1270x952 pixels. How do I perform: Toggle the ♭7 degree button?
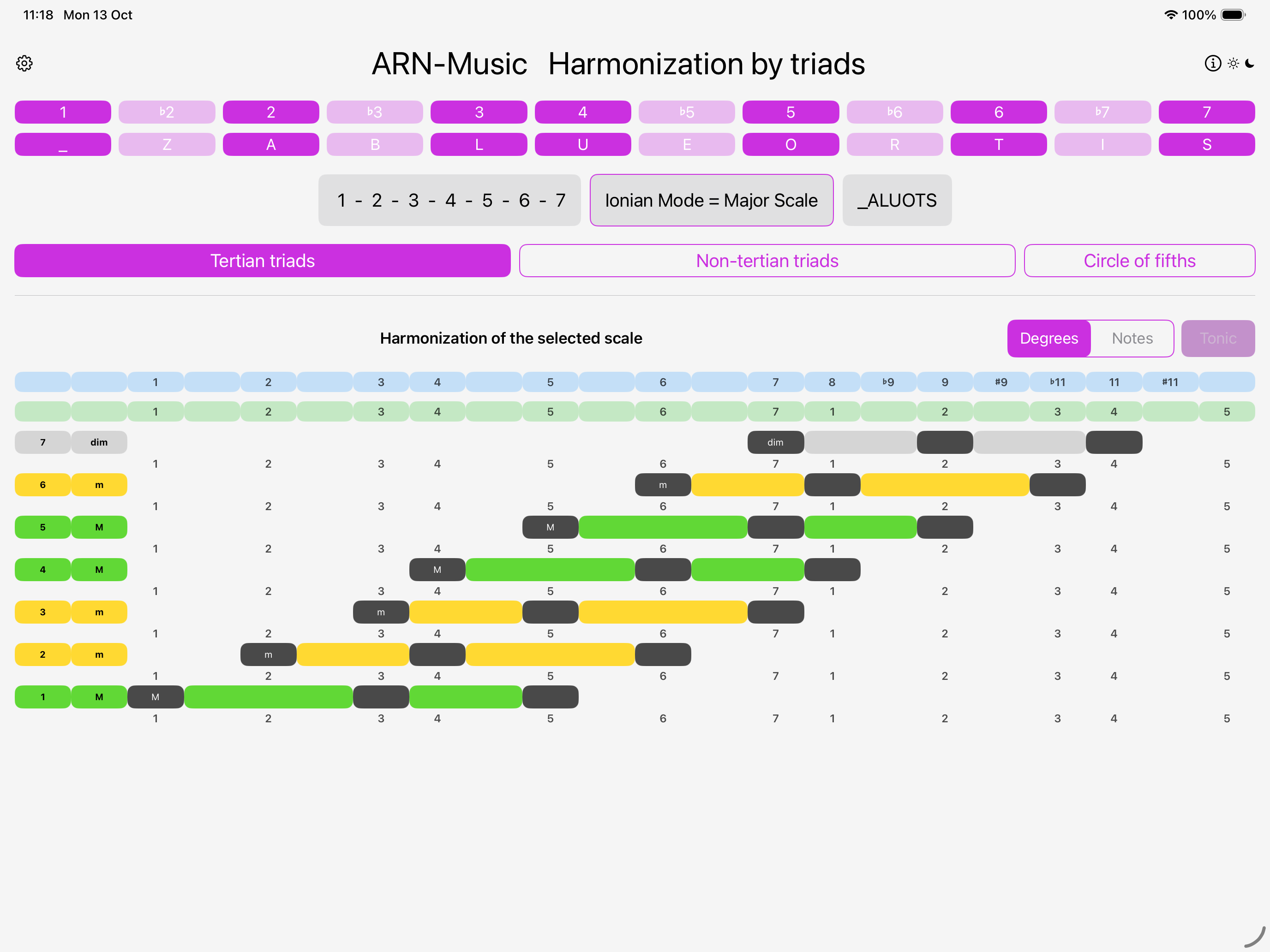point(1102,112)
